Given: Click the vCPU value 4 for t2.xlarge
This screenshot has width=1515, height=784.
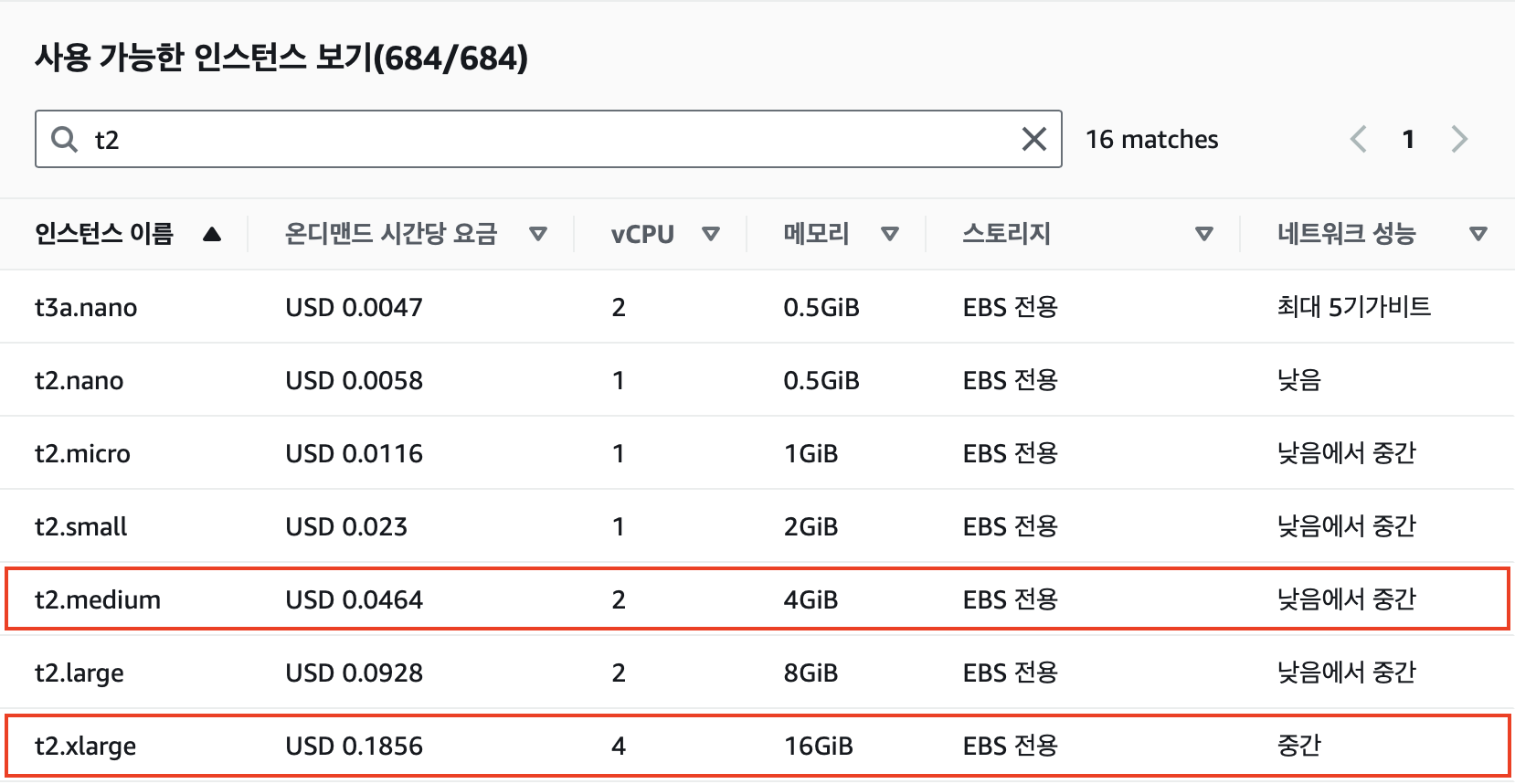Looking at the screenshot, I should click(x=619, y=746).
